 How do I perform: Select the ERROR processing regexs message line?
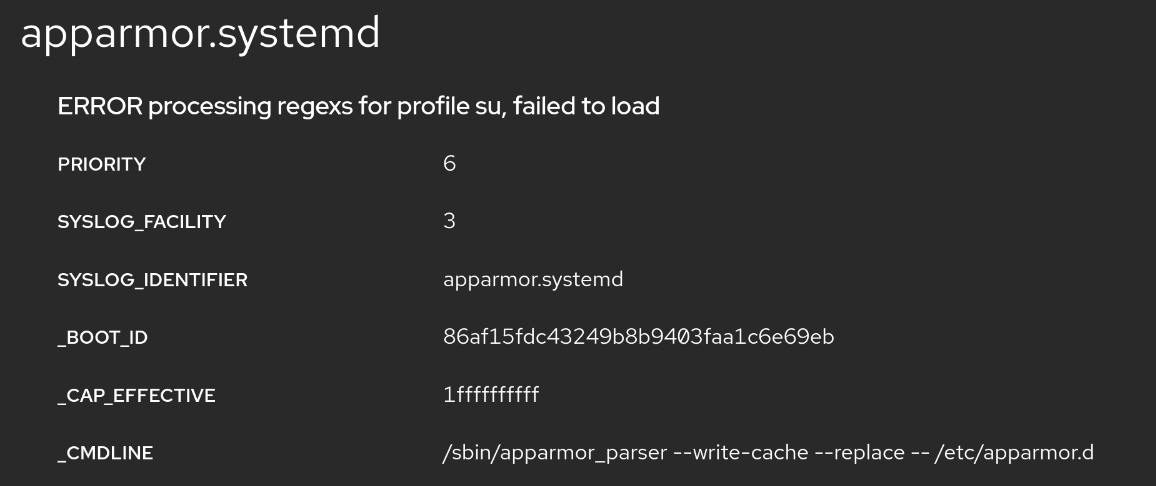coord(358,106)
